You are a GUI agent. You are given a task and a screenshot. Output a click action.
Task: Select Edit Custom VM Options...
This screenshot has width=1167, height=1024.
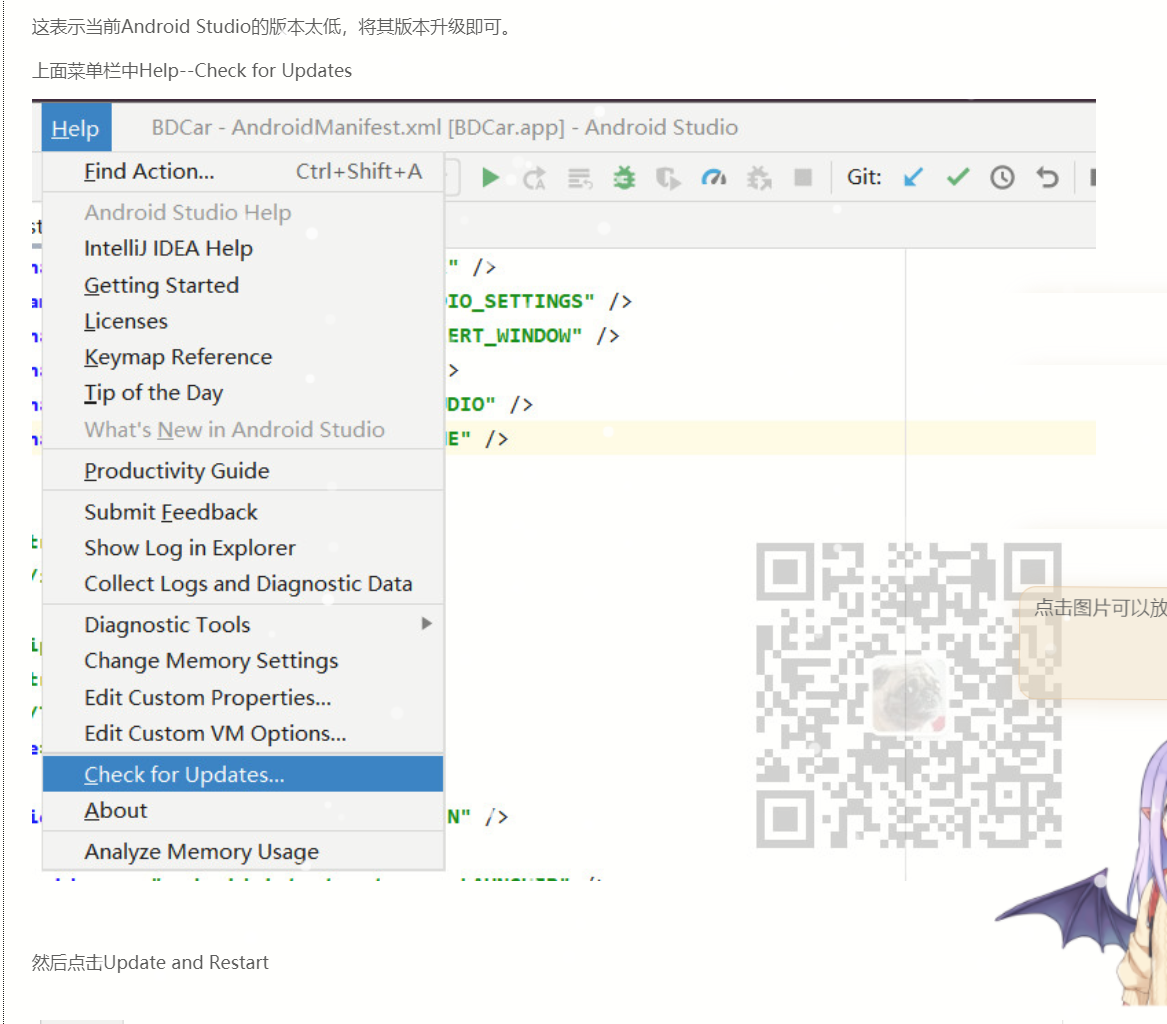pyautogui.click(x=243, y=734)
